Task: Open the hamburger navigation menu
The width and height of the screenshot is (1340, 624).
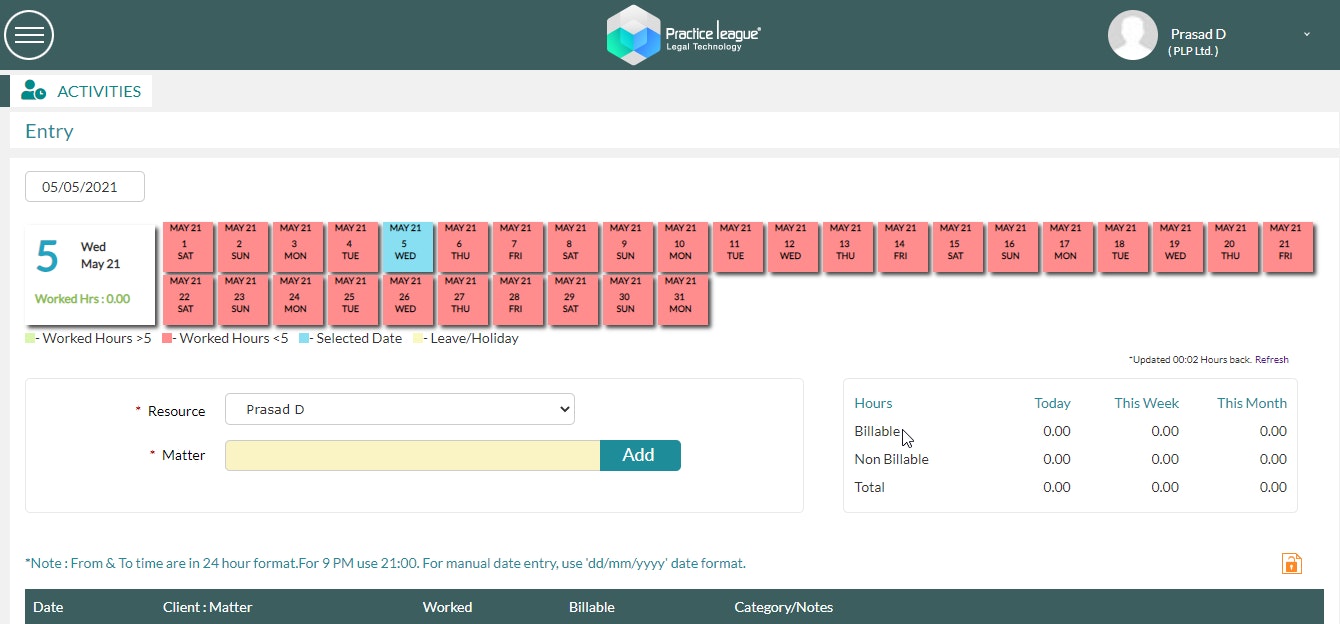Action: click(29, 35)
